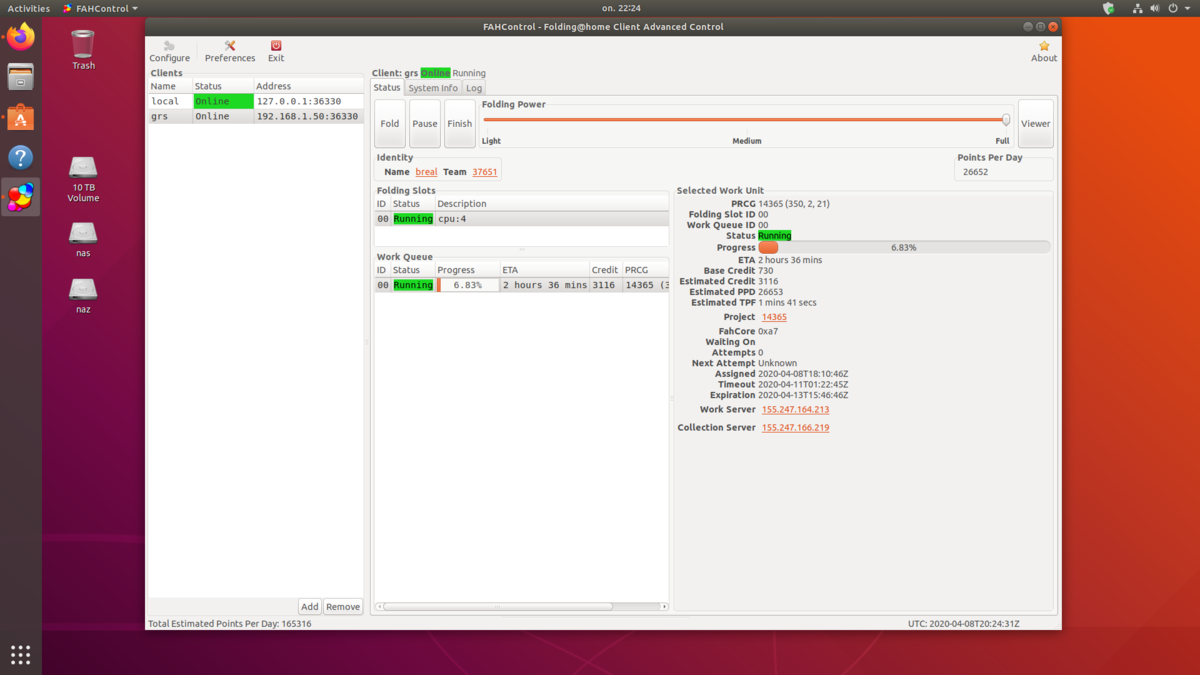Click the clients Status column header
The width and height of the screenshot is (1200, 675).
point(223,86)
